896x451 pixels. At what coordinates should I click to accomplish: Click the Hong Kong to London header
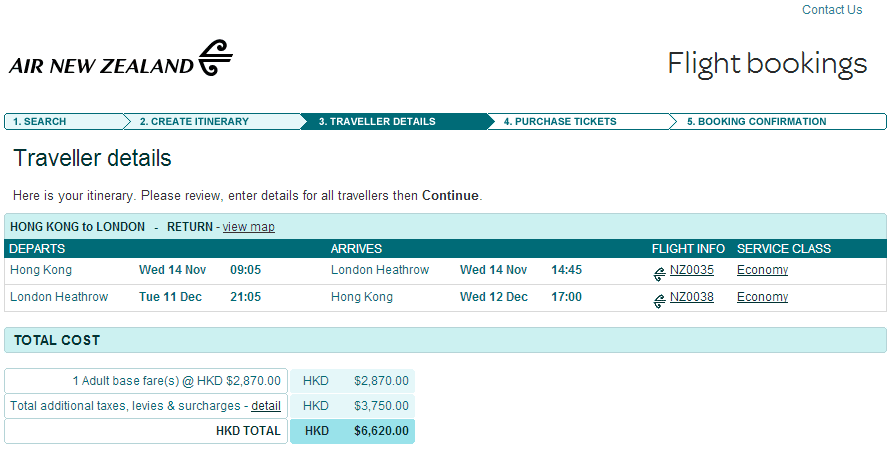77,227
